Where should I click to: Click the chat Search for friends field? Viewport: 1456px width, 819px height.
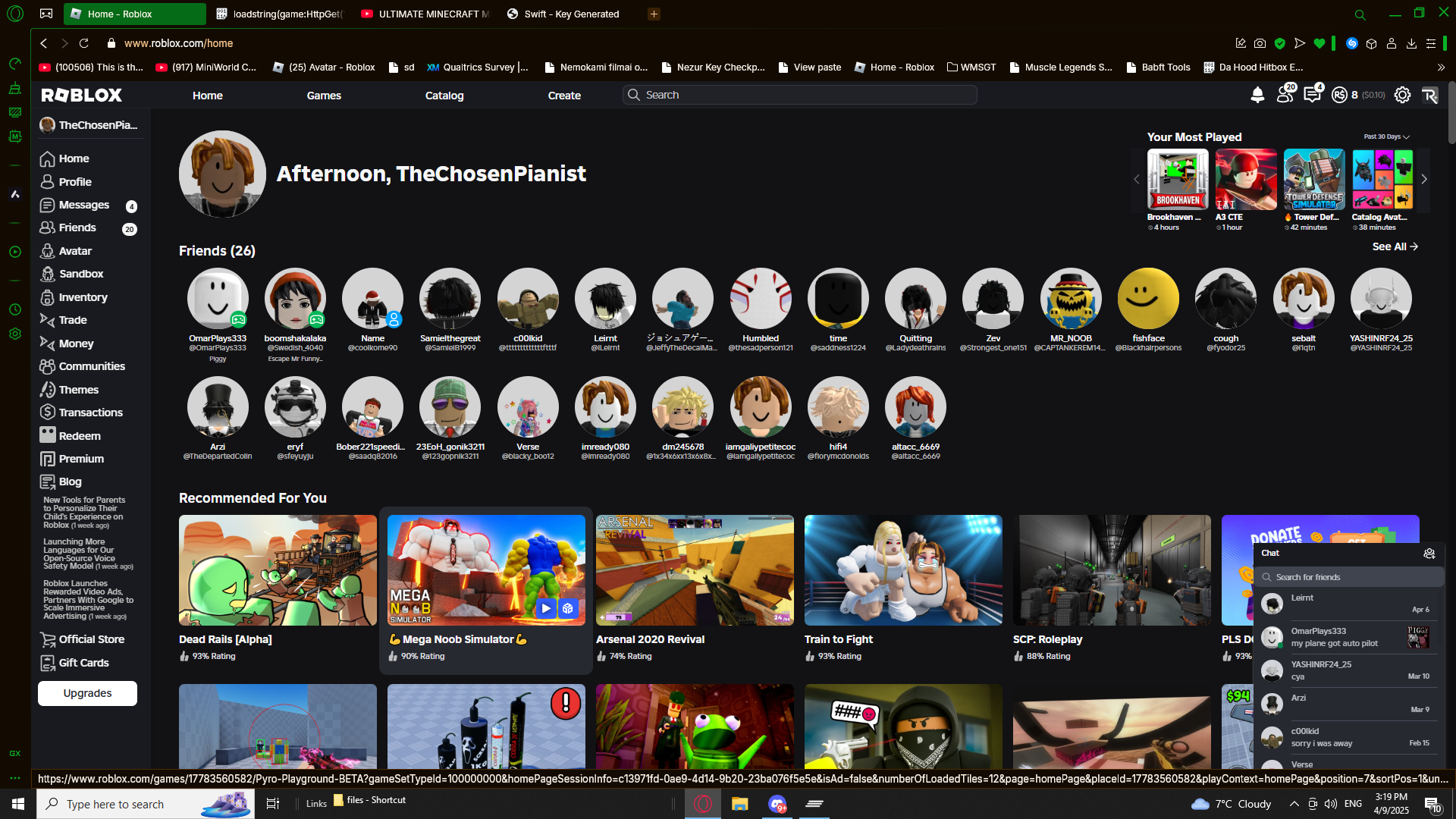click(x=1350, y=577)
